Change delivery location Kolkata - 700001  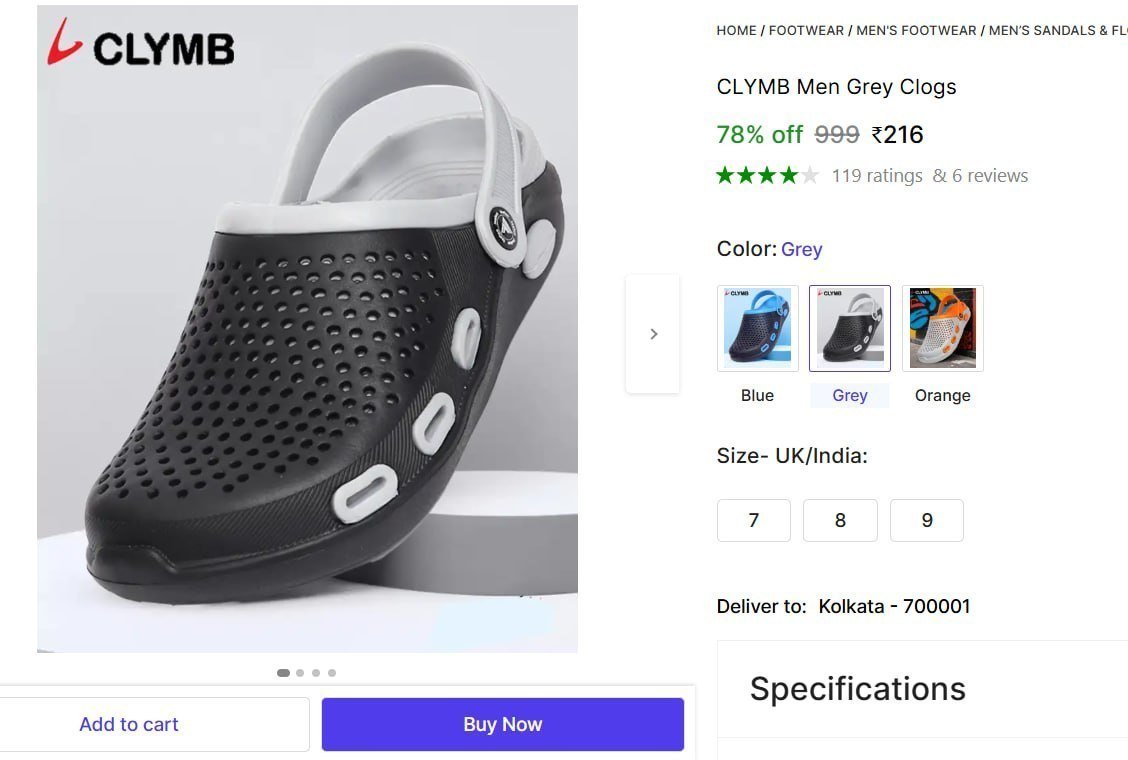(894, 606)
